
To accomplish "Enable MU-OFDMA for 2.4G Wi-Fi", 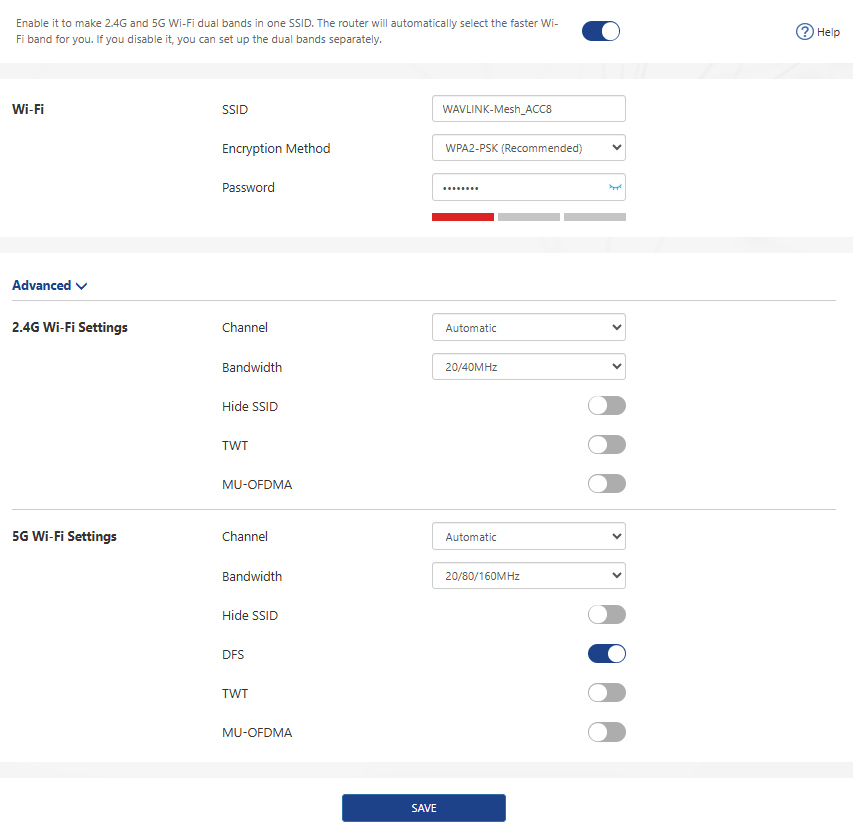I will [x=606, y=484].
